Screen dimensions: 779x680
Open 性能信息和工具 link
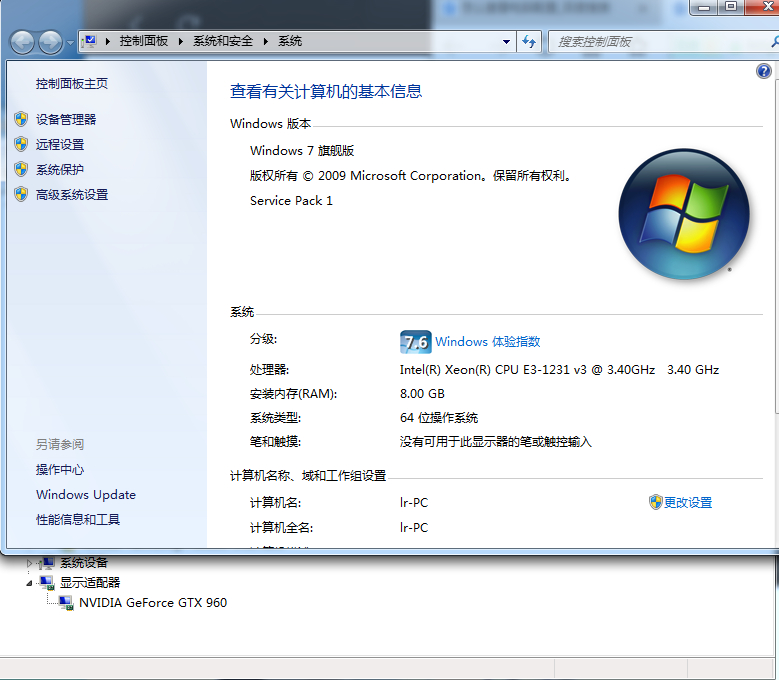click(78, 520)
